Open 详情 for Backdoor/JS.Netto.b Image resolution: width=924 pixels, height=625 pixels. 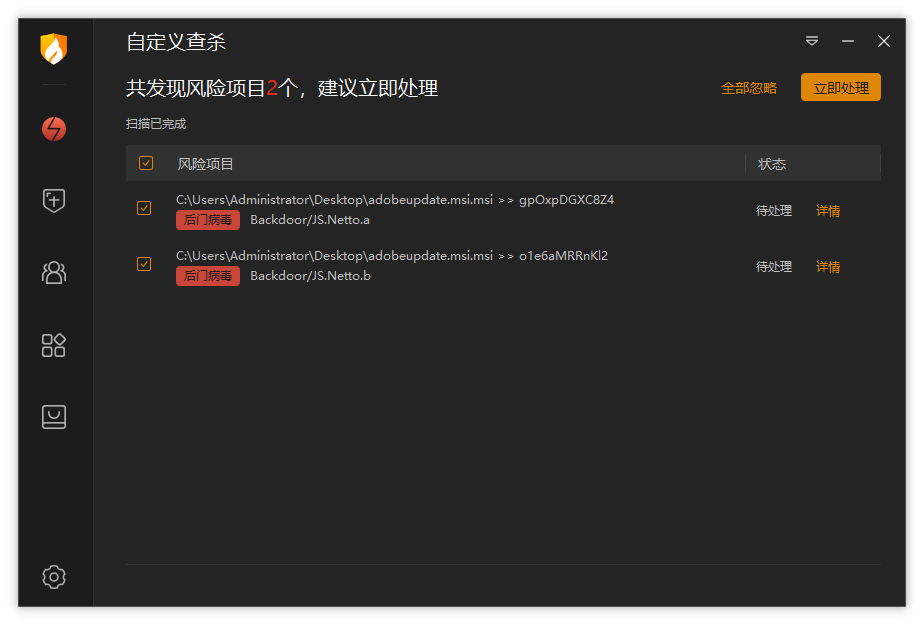(x=828, y=267)
